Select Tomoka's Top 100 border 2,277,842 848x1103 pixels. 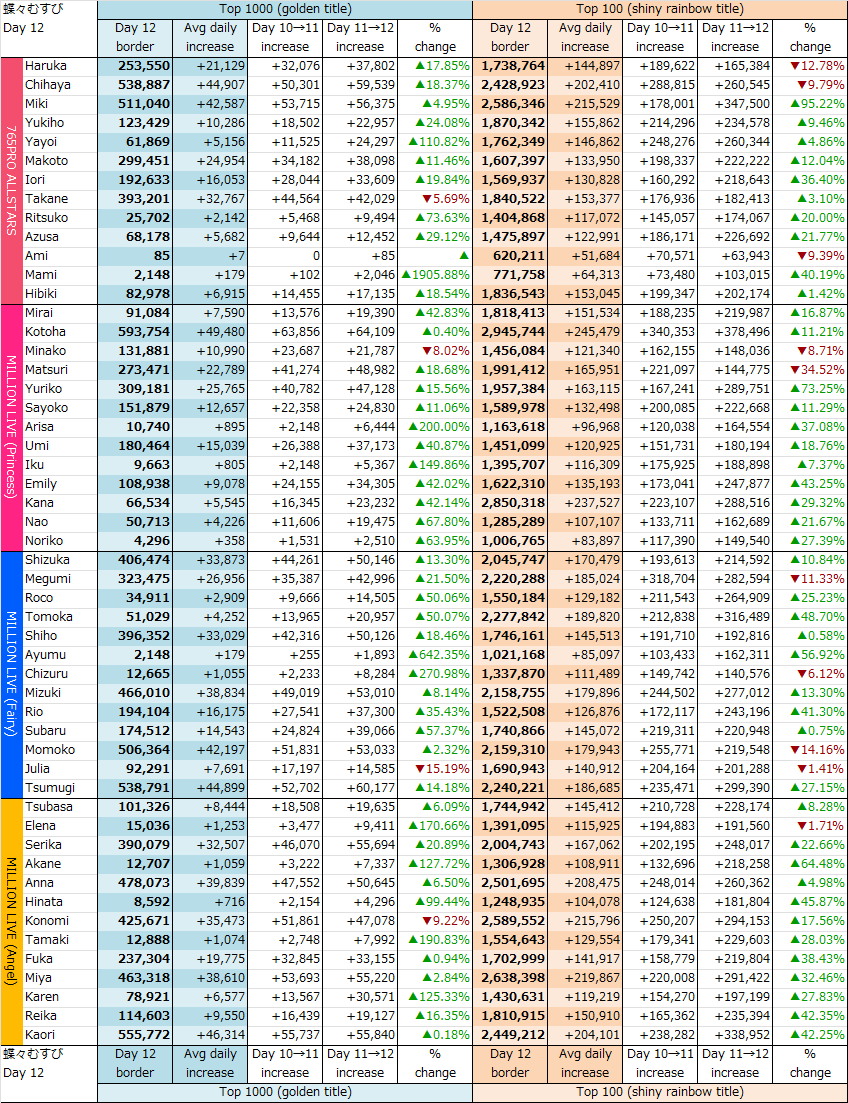pos(510,617)
